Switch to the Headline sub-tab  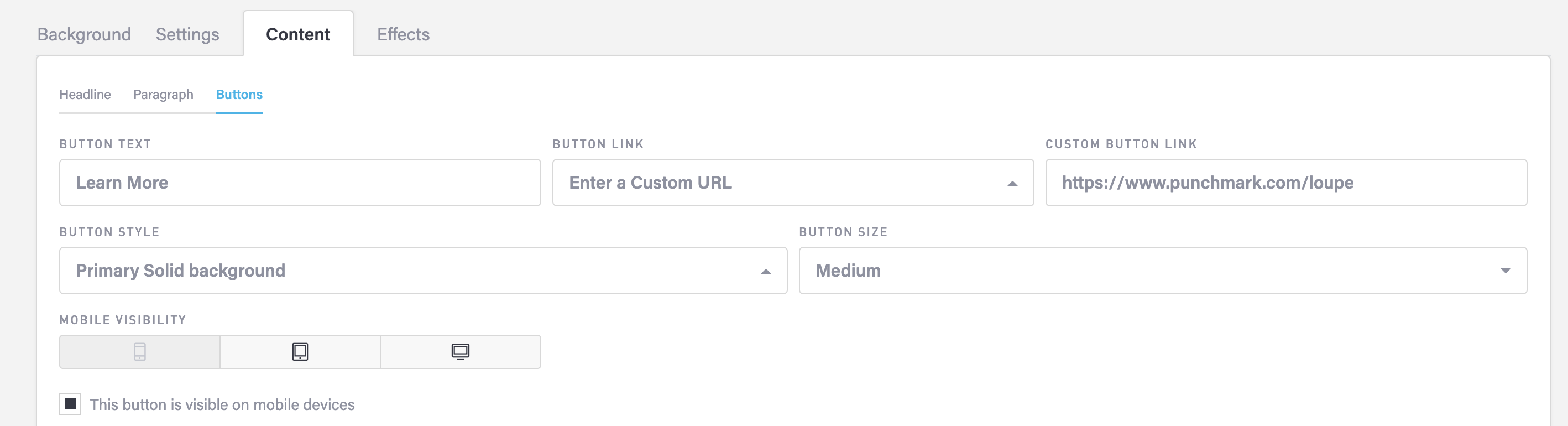coord(85,95)
